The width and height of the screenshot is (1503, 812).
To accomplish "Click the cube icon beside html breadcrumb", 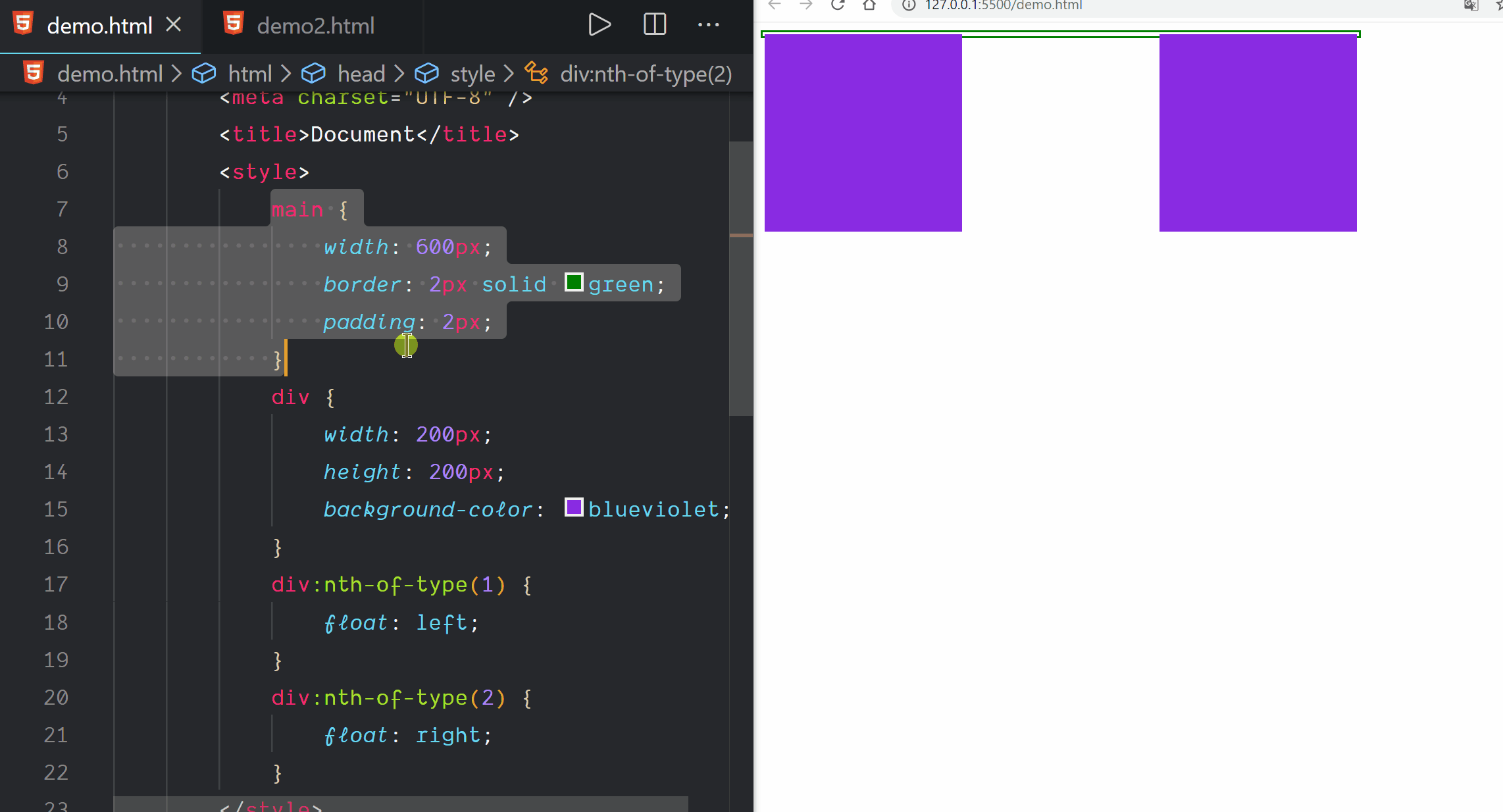I will coord(204,74).
